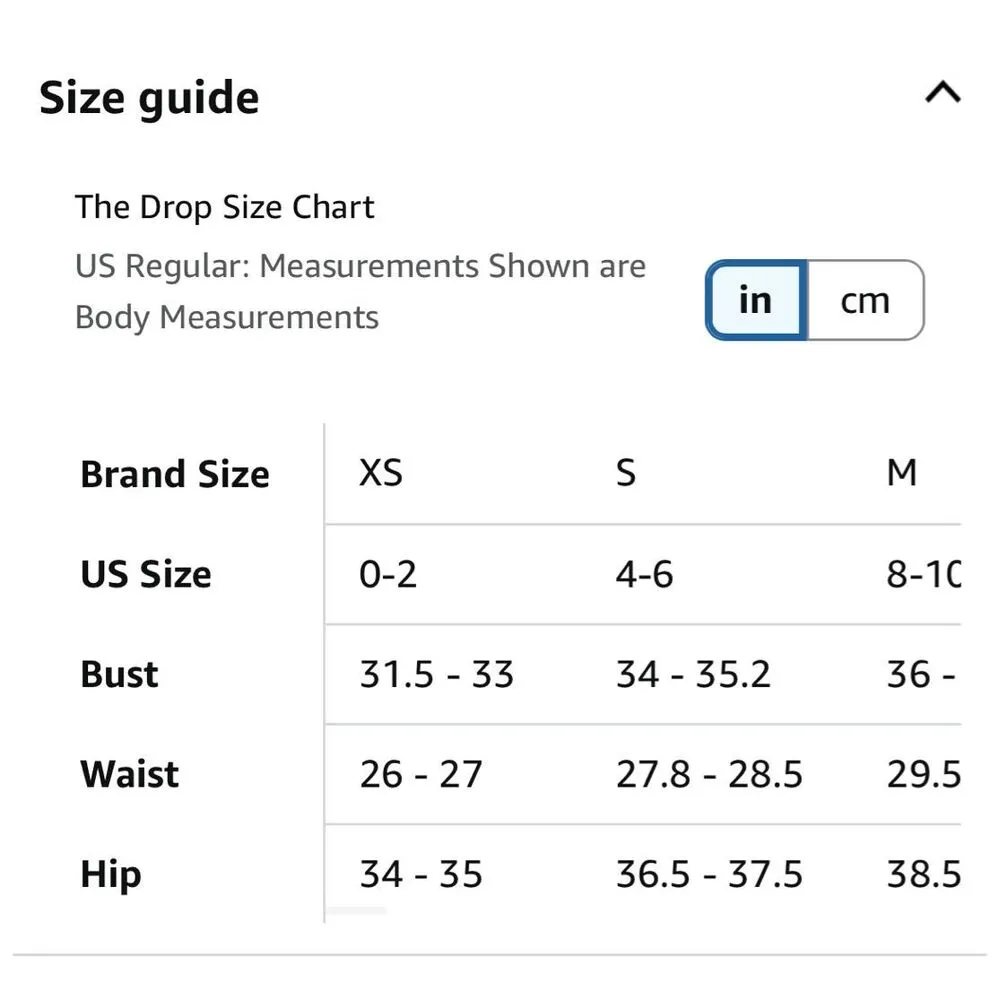Viewport: 1000px width, 1000px height.
Task: Select the Waist row label
Action: (129, 773)
